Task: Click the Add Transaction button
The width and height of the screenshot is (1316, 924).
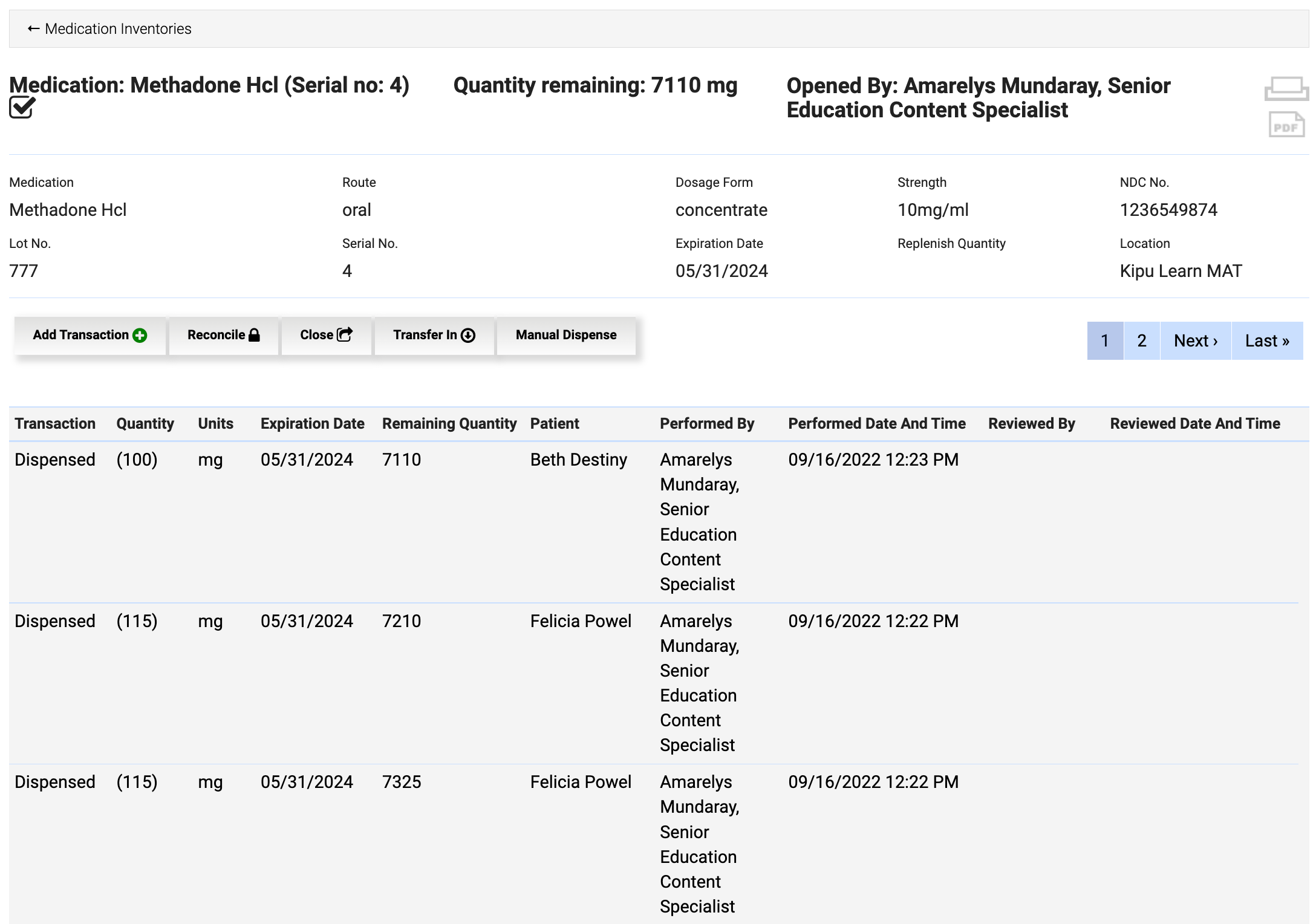Action: pos(90,334)
